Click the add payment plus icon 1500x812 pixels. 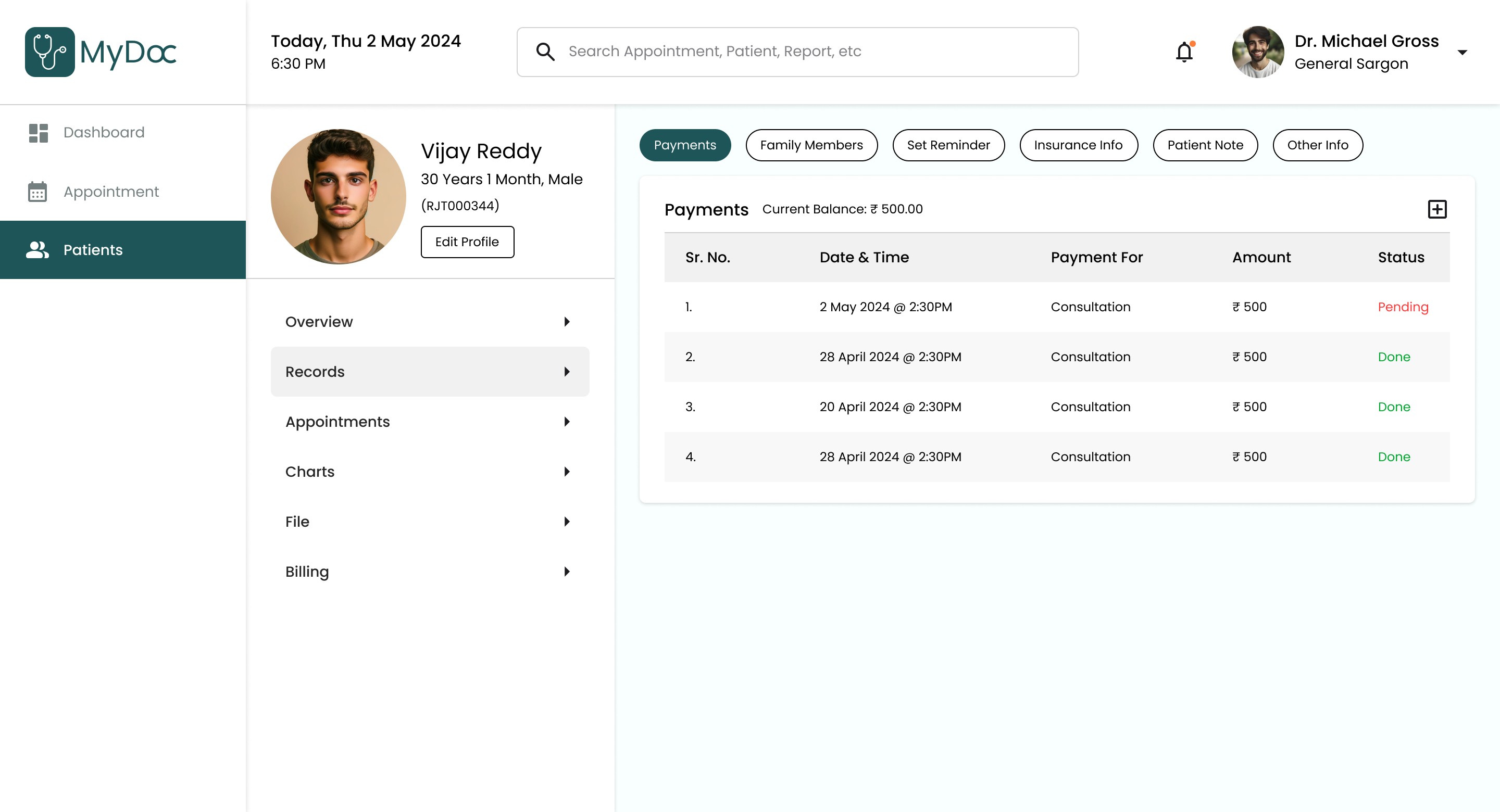[1436, 209]
